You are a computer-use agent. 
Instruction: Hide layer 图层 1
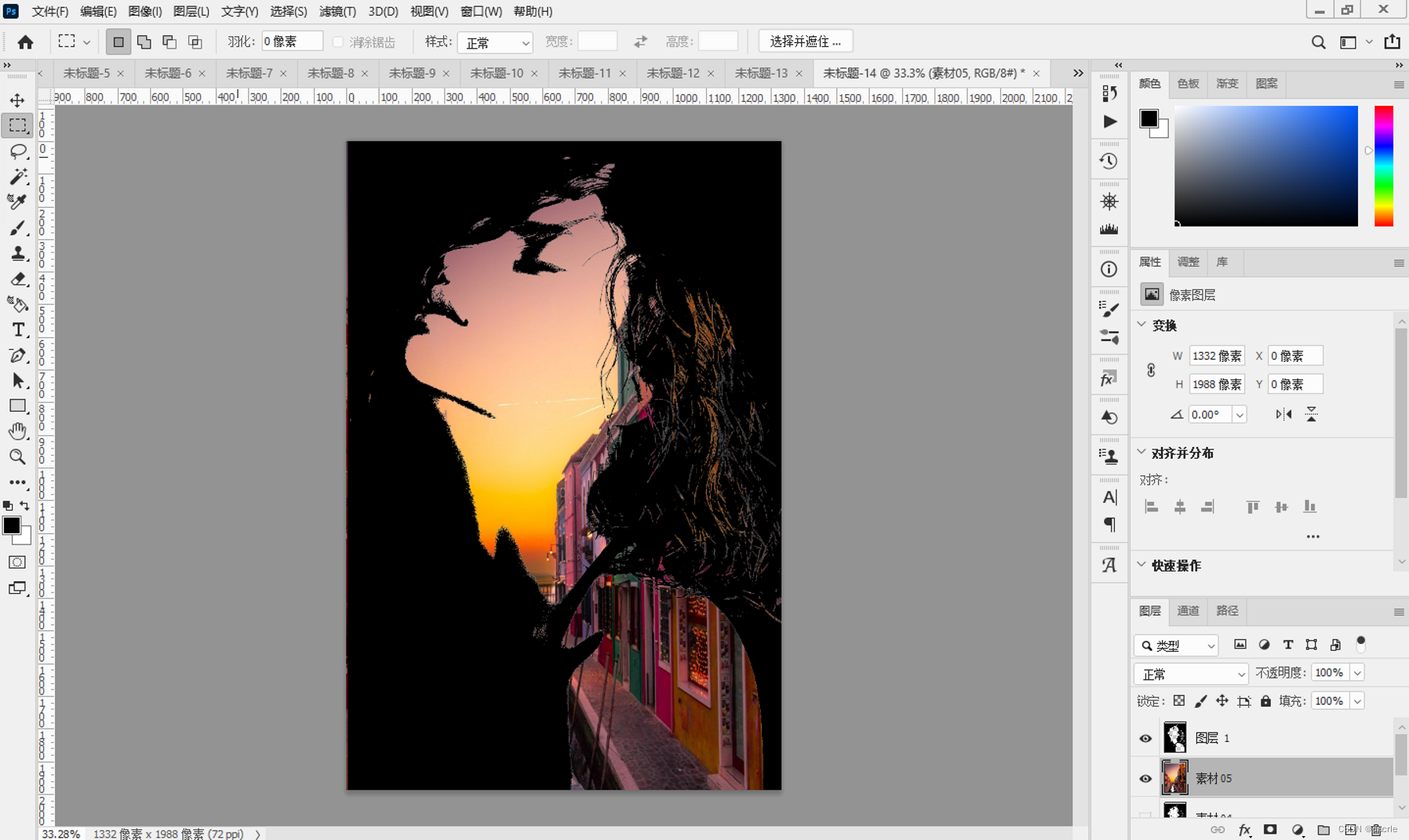point(1145,738)
